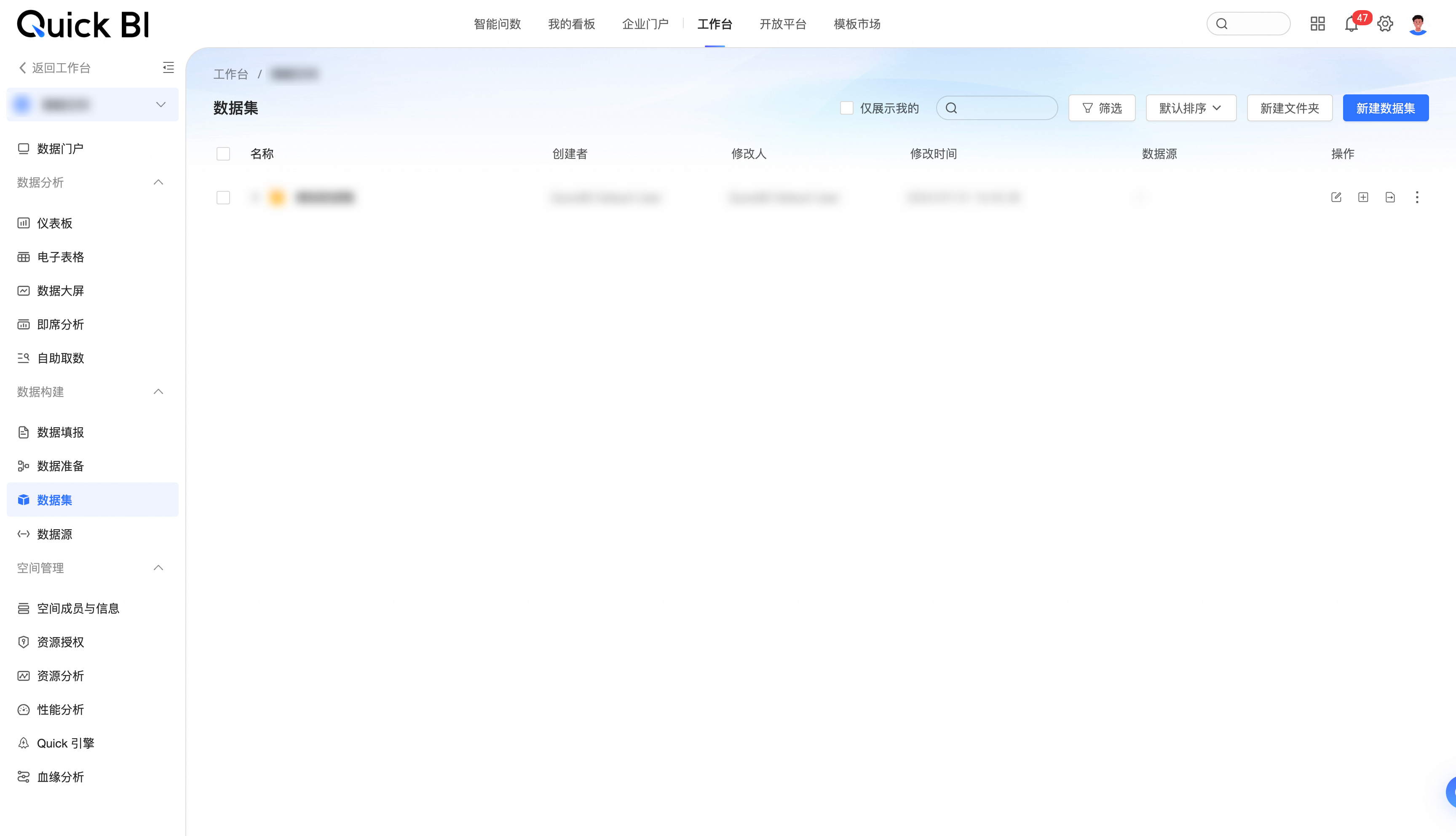The image size is (1456, 836).
Task: Collapse the sidebar with the menu-fold icon
Action: (x=168, y=68)
